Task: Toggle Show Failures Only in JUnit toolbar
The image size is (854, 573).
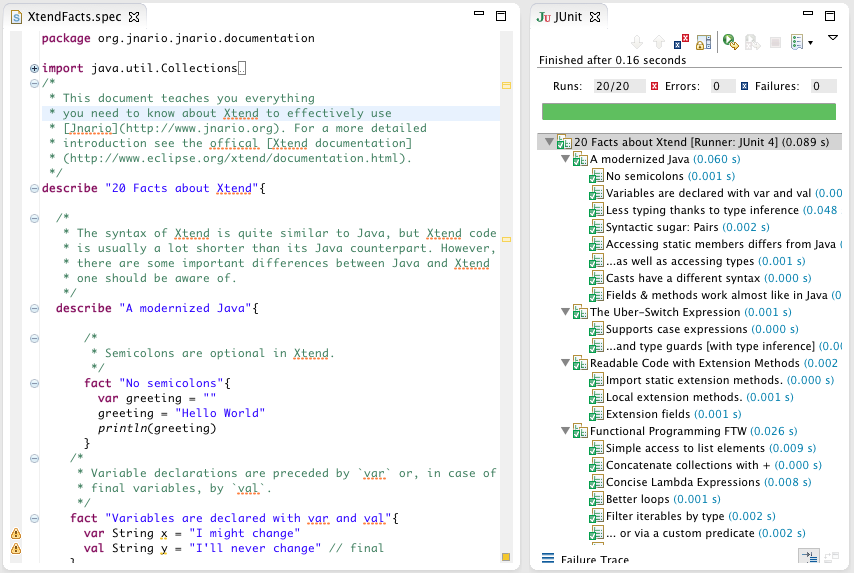Action: point(681,42)
